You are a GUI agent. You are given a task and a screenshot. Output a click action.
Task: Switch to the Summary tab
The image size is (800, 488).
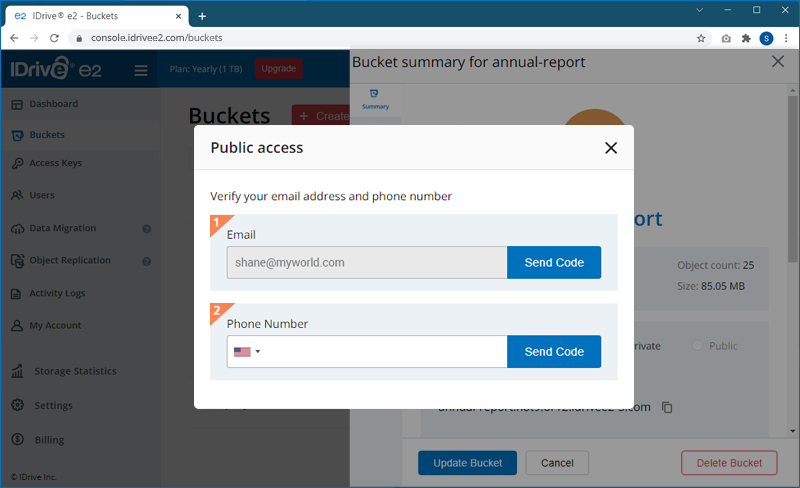tap(375, 99)
